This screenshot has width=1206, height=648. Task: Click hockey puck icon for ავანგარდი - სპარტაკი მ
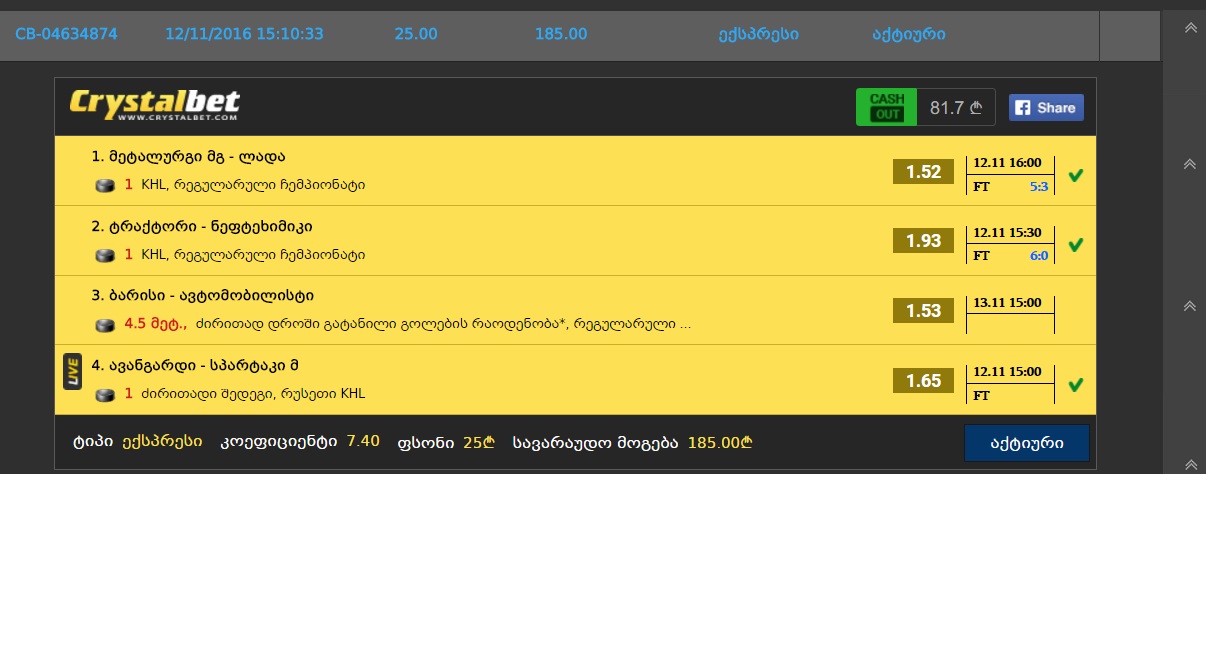105,395
